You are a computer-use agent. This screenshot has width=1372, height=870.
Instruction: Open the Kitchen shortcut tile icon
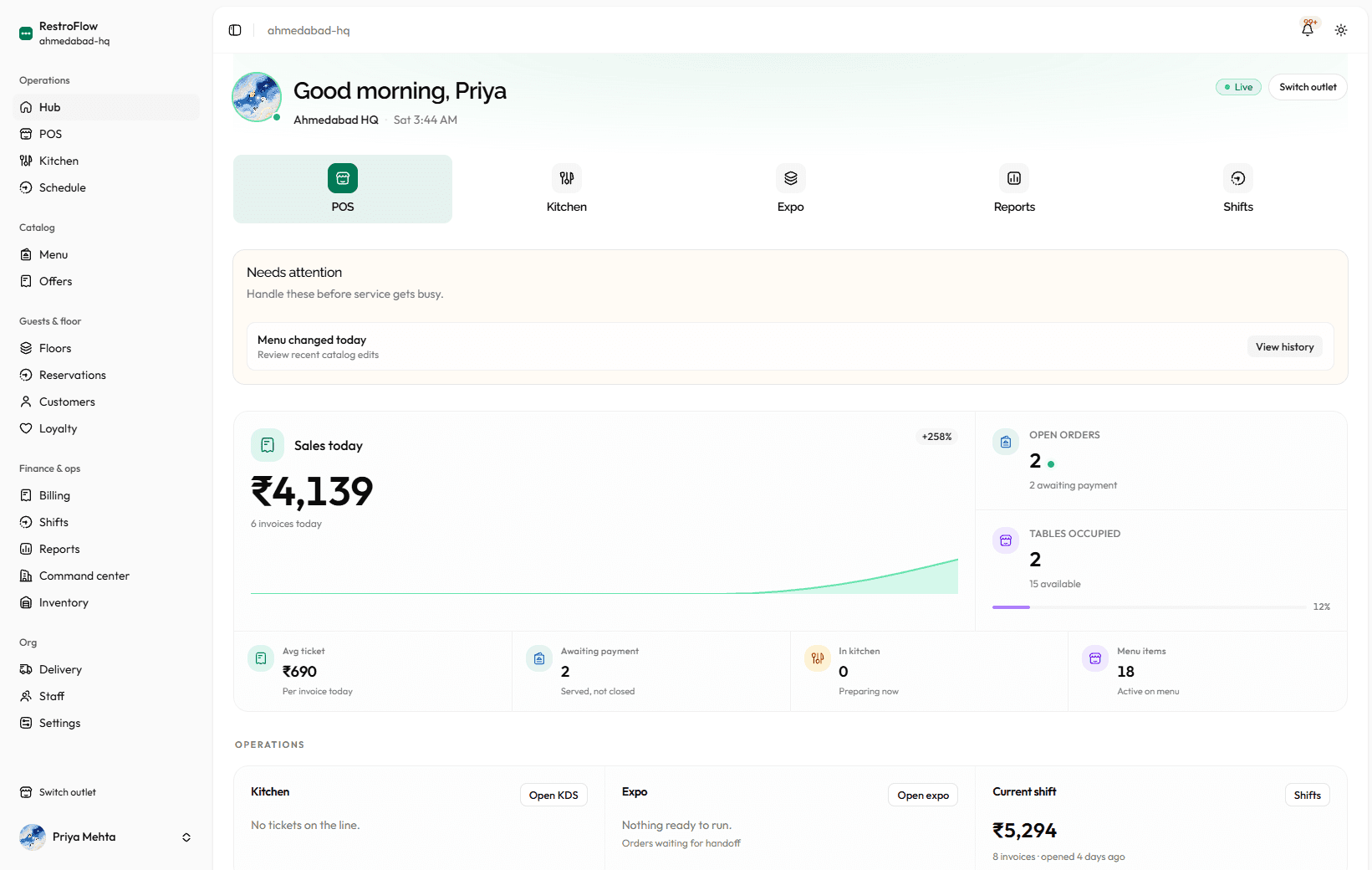[x=567, y=178]
